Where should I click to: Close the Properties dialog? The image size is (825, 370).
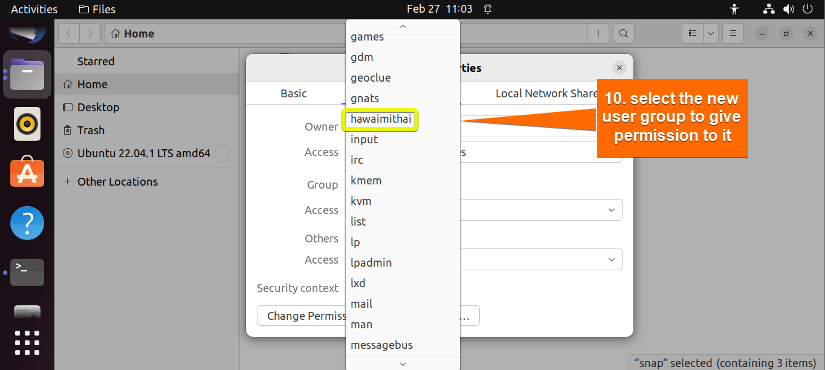(x=619, y=68)
